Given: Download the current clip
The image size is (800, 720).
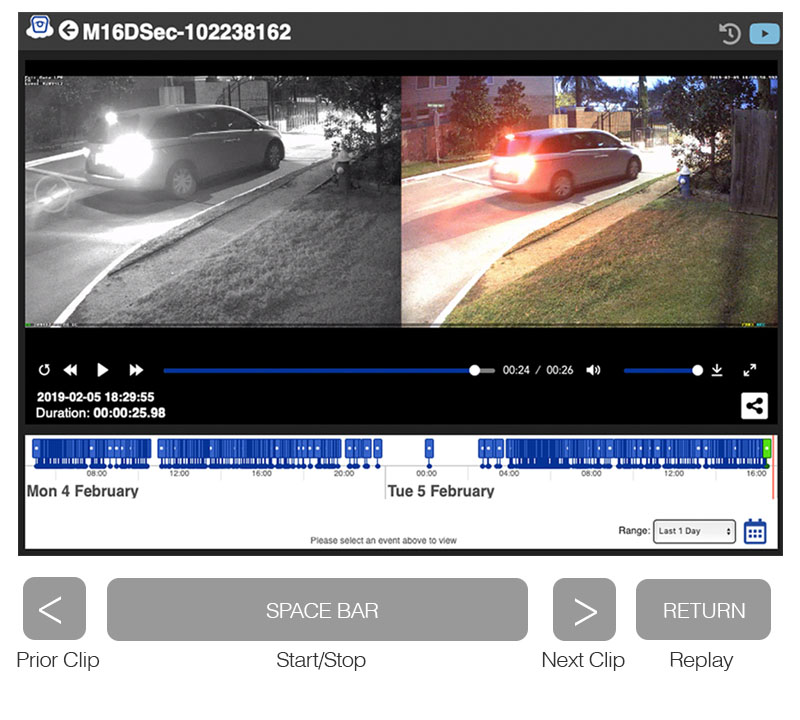Looking at the screenshot, I should 717,370.
